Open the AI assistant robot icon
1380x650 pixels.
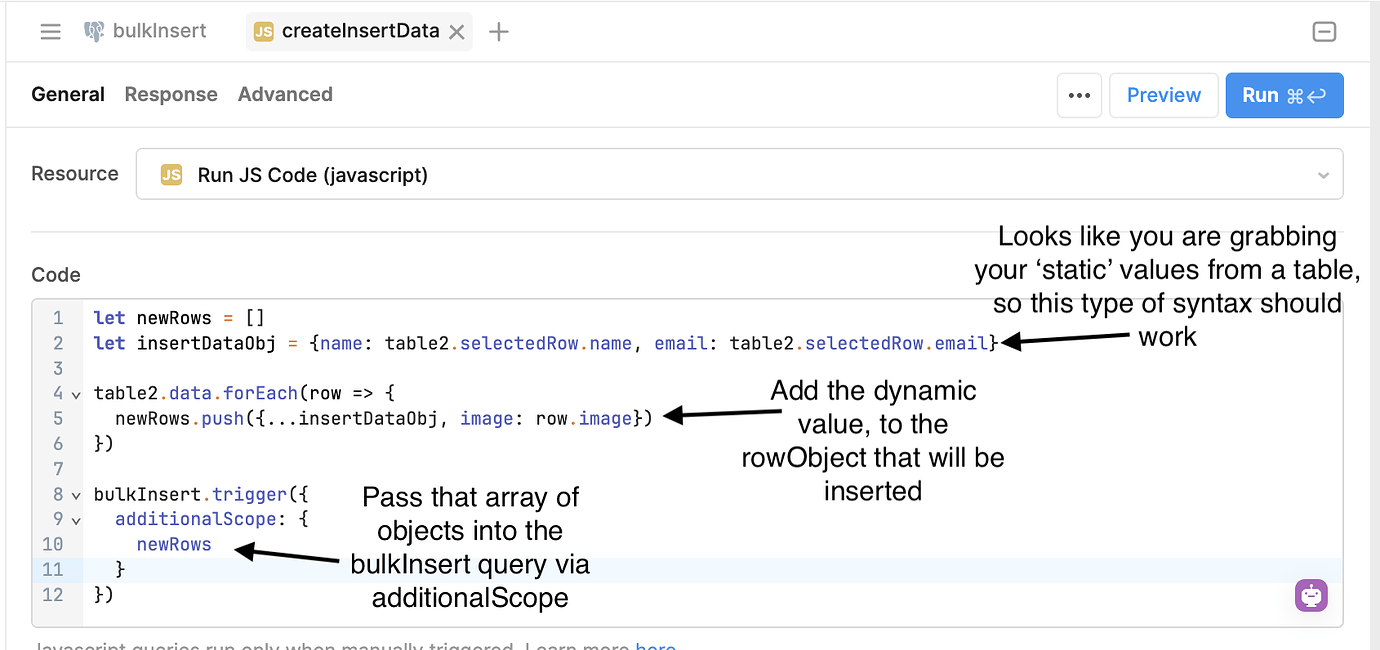click(1311, 596)
